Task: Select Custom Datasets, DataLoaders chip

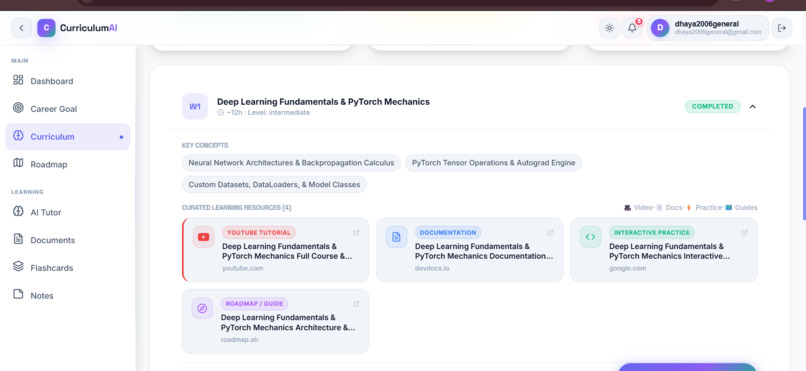Action: tap(274, 184)
